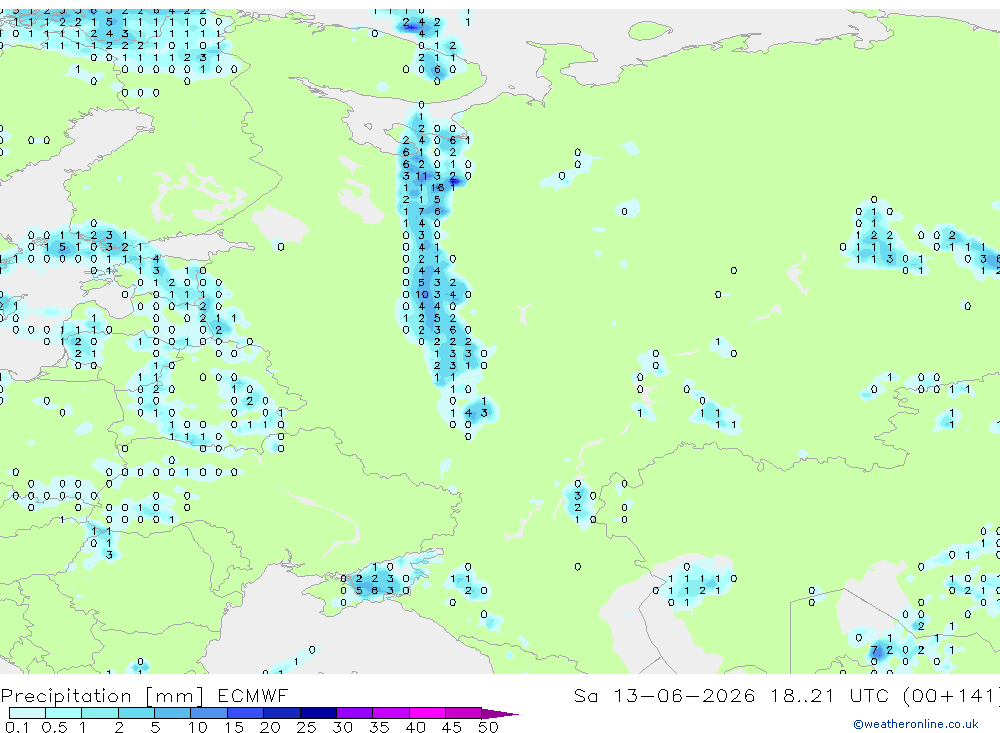Click the 'Precipitation [mm]' title text

coord(102,696)
